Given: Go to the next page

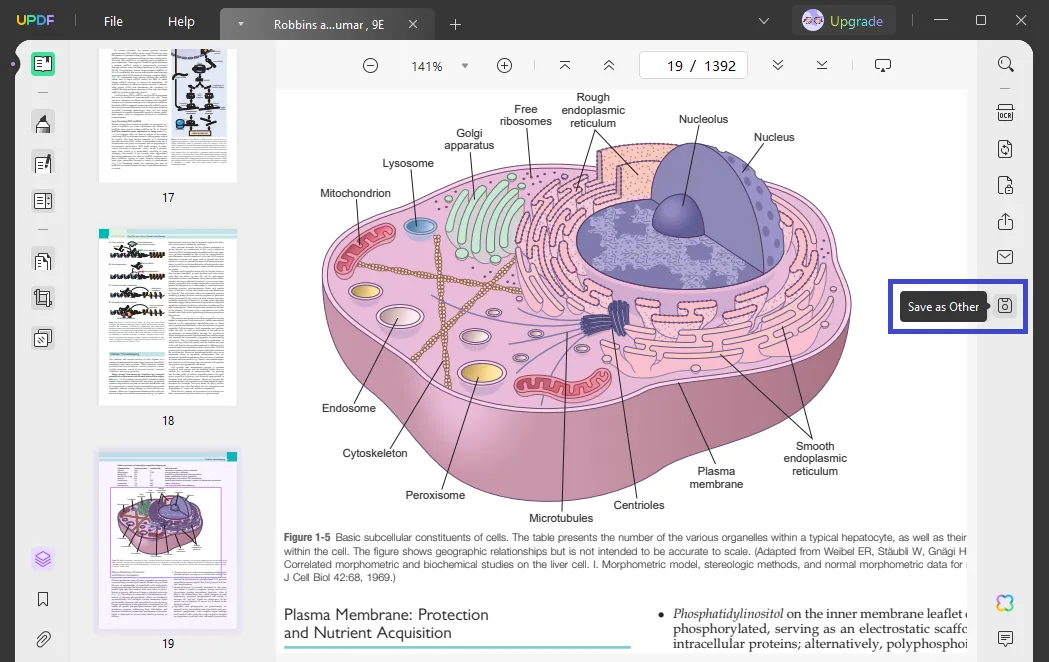Looking at the screenshot, I should click(x=777, y=66).
